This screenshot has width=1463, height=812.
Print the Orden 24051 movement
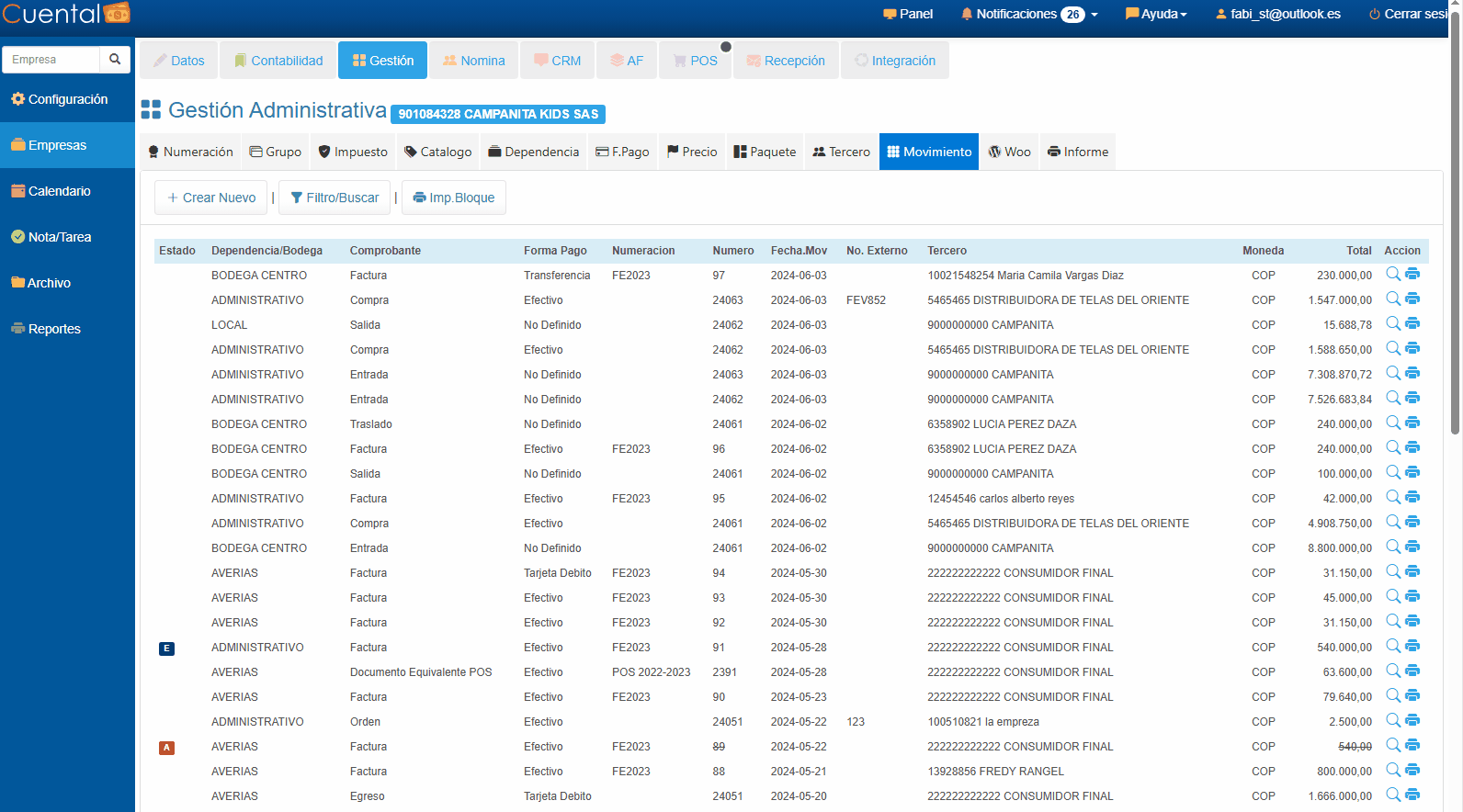pyautogui.click(x=1412, y=720)
